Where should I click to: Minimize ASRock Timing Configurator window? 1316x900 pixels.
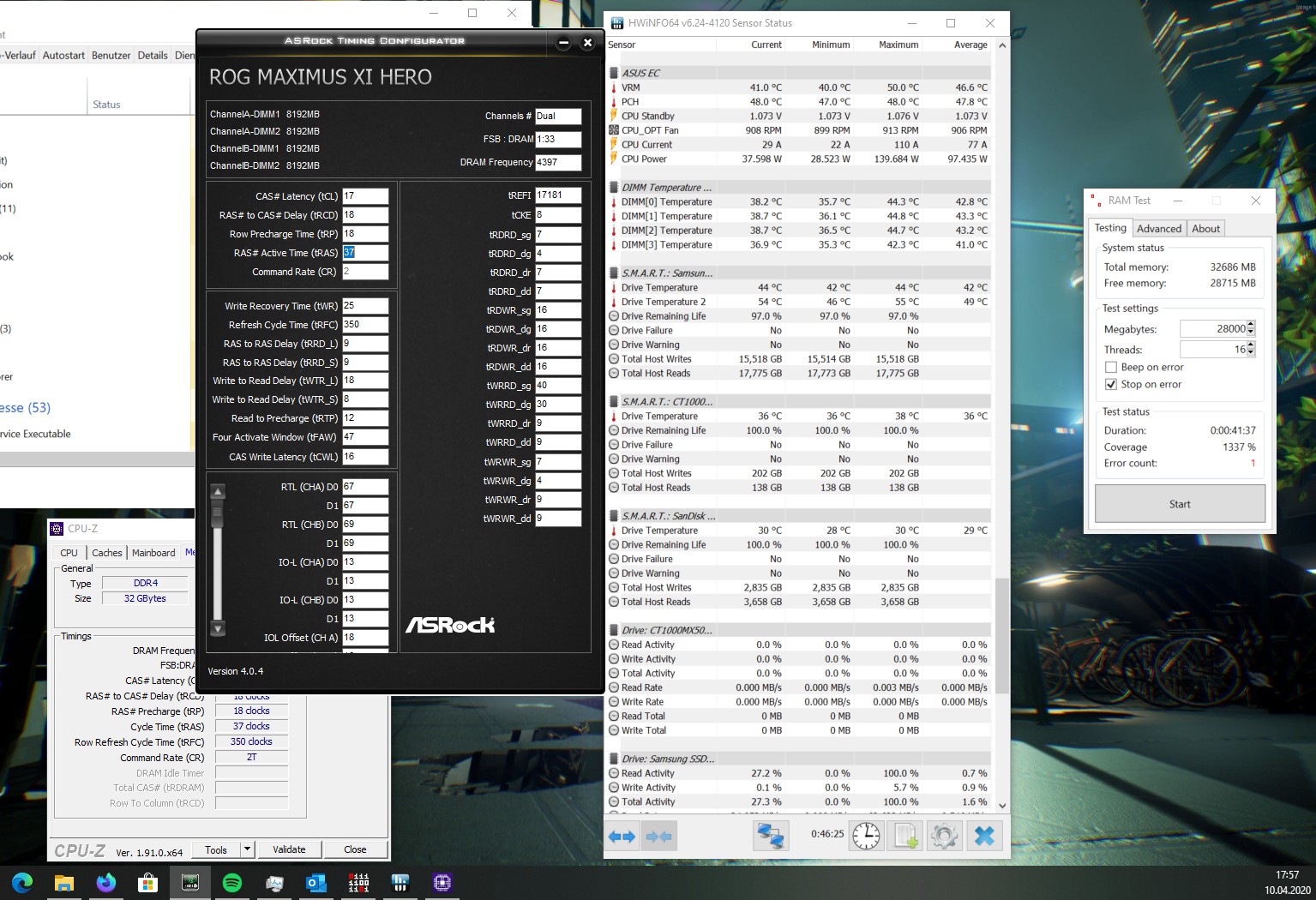coord(563,42)
